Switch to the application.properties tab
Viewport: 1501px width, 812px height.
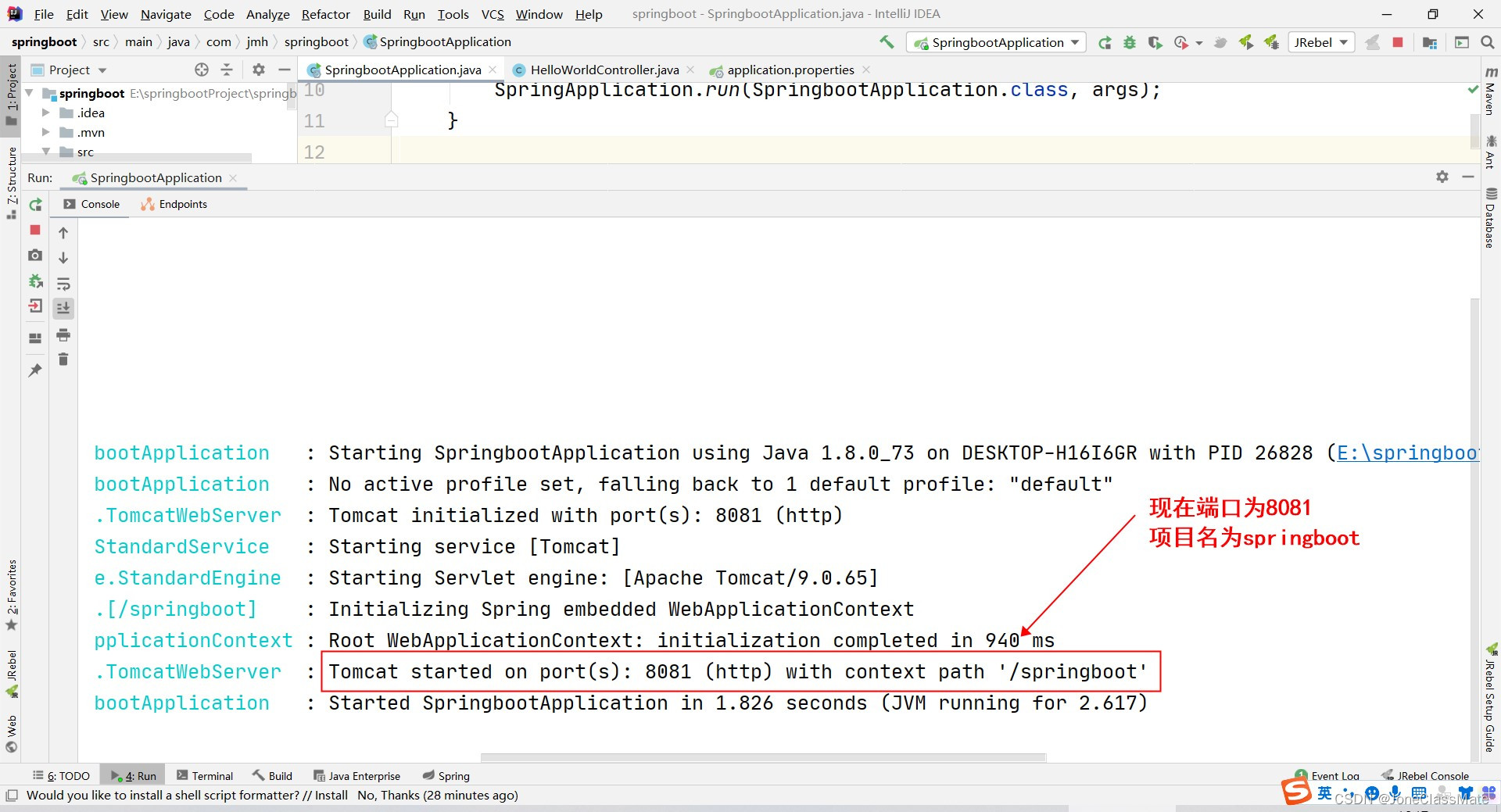[790, 70]
